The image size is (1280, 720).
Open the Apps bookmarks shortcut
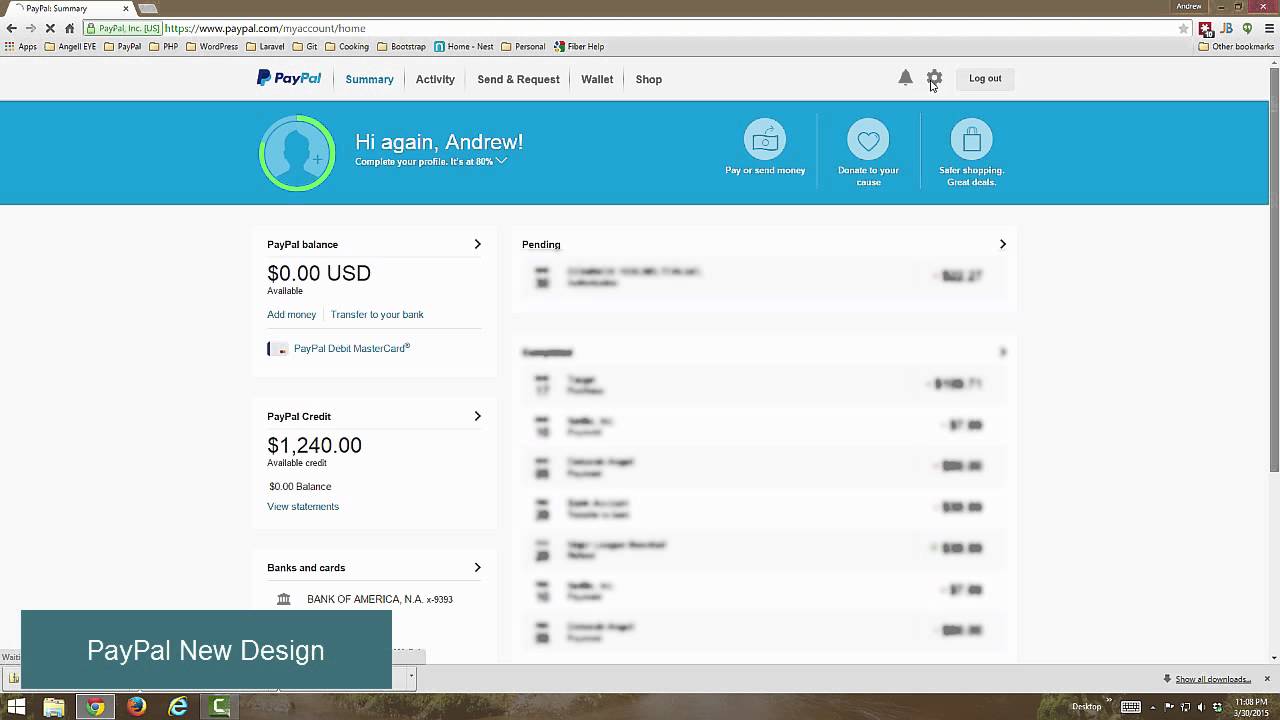pyautogui.click(x=21, y=46)
